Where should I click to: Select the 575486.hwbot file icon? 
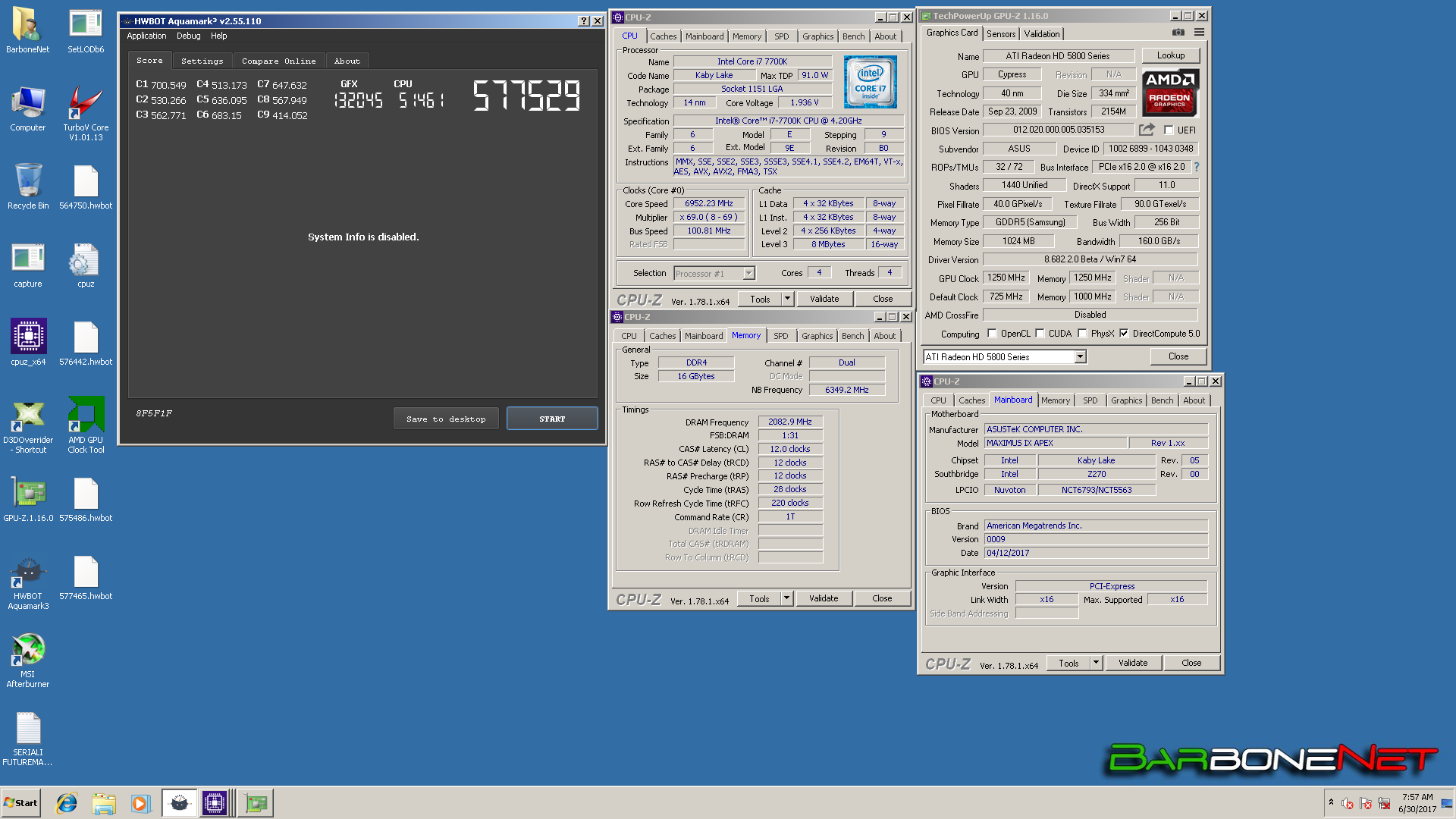tap(86, 499)
